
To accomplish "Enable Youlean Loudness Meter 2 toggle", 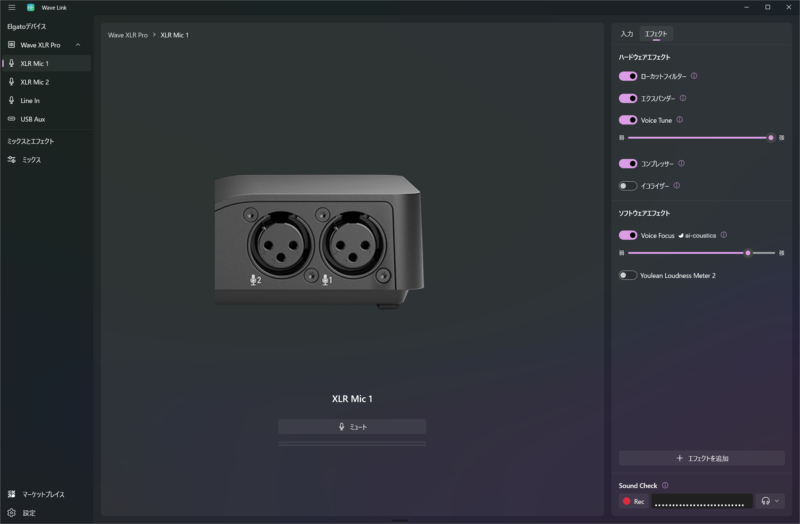I will coord(628,276).
